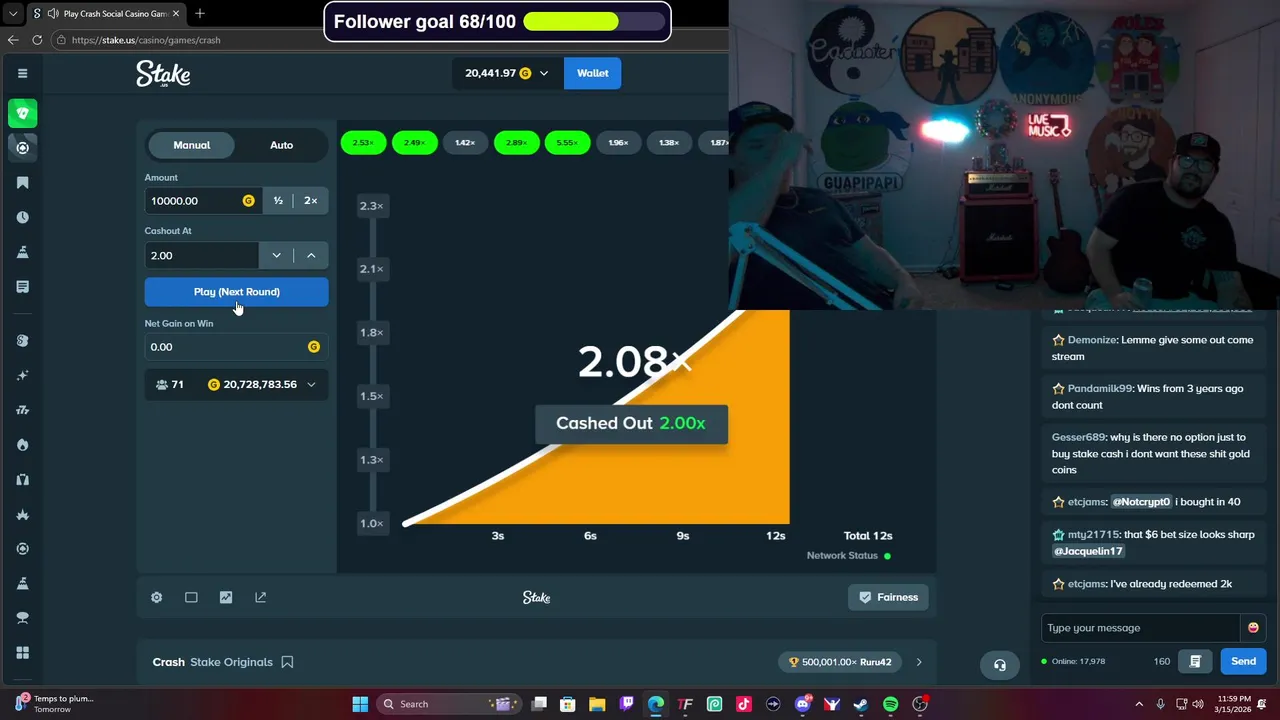Reload the page with browser refresh icon

coord(37,40)
